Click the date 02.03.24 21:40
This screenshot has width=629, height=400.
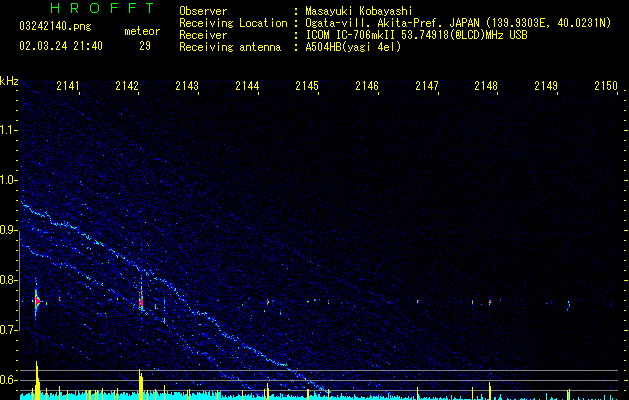pos(61,46)
